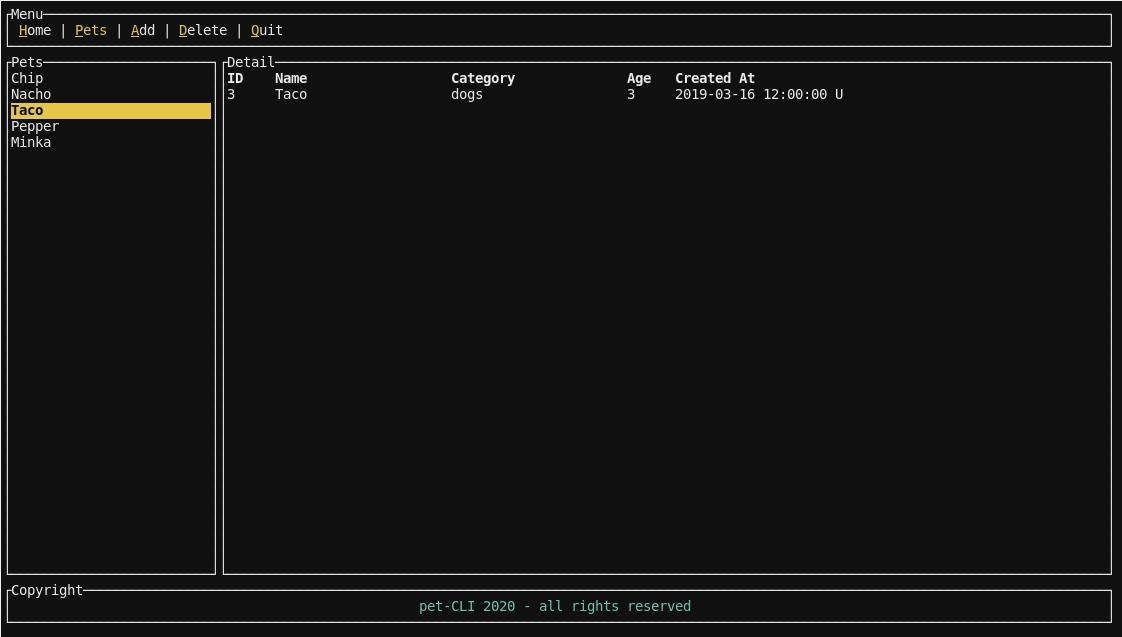1122x637 pixels.
Task: Click the ID column header
Action: point(235,78)
